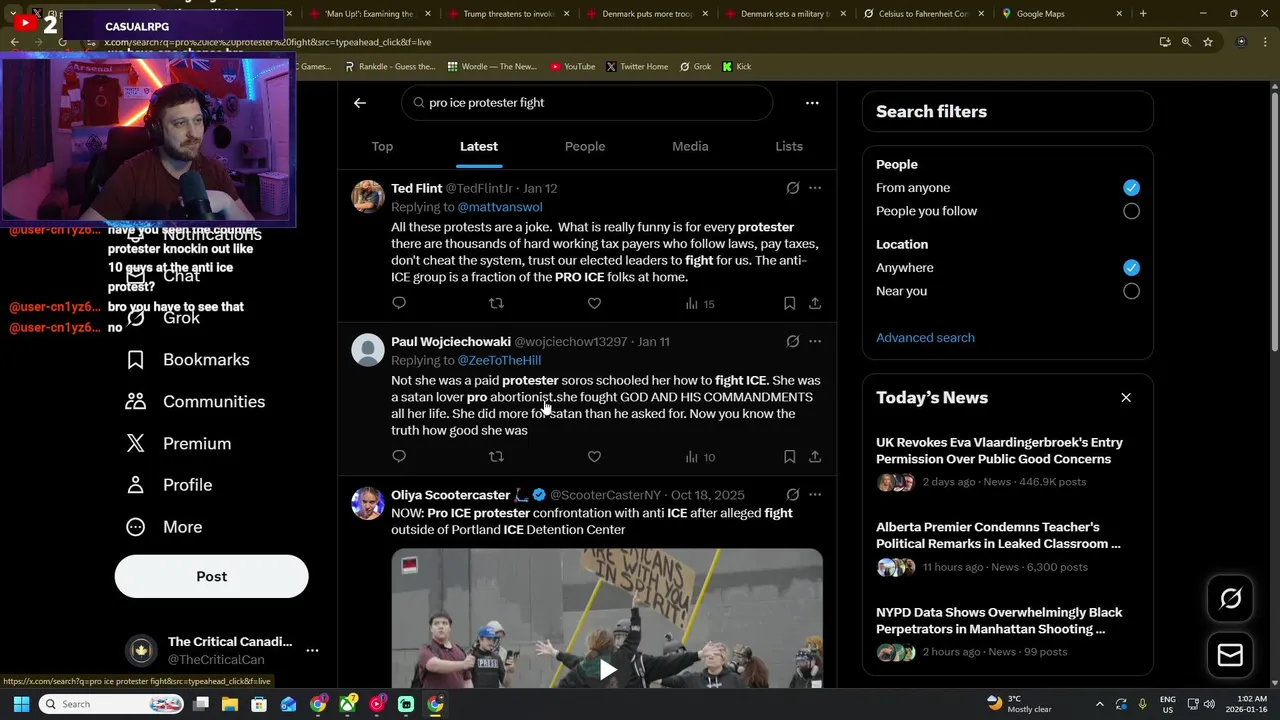Screen dimensions: 1280x720
Task: Repost Paul Wojciechowaki's post
Action: coord(496,456)
